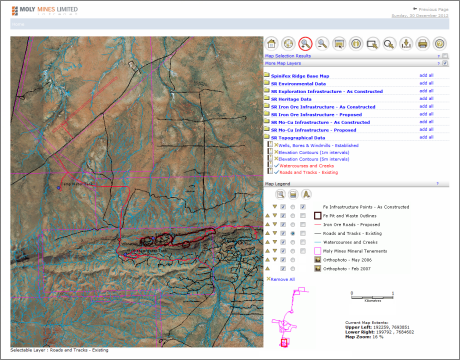The width and height of the screenshot is (460, 360).
Task: Toggle visibility checkbox for Watercourses and Creeks
Action: [x=283, y=242]
